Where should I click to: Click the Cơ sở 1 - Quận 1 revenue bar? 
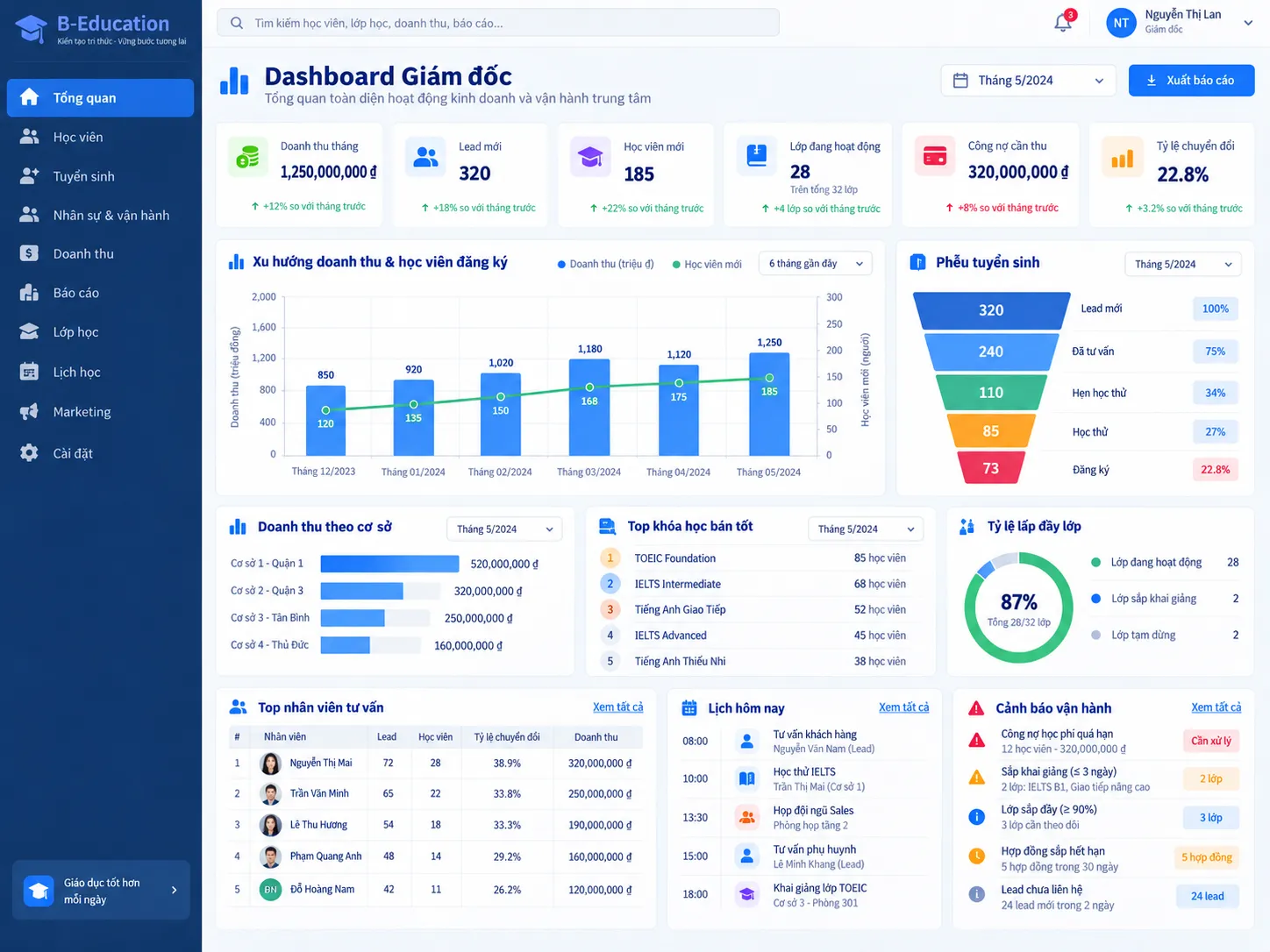pos(389,564)
